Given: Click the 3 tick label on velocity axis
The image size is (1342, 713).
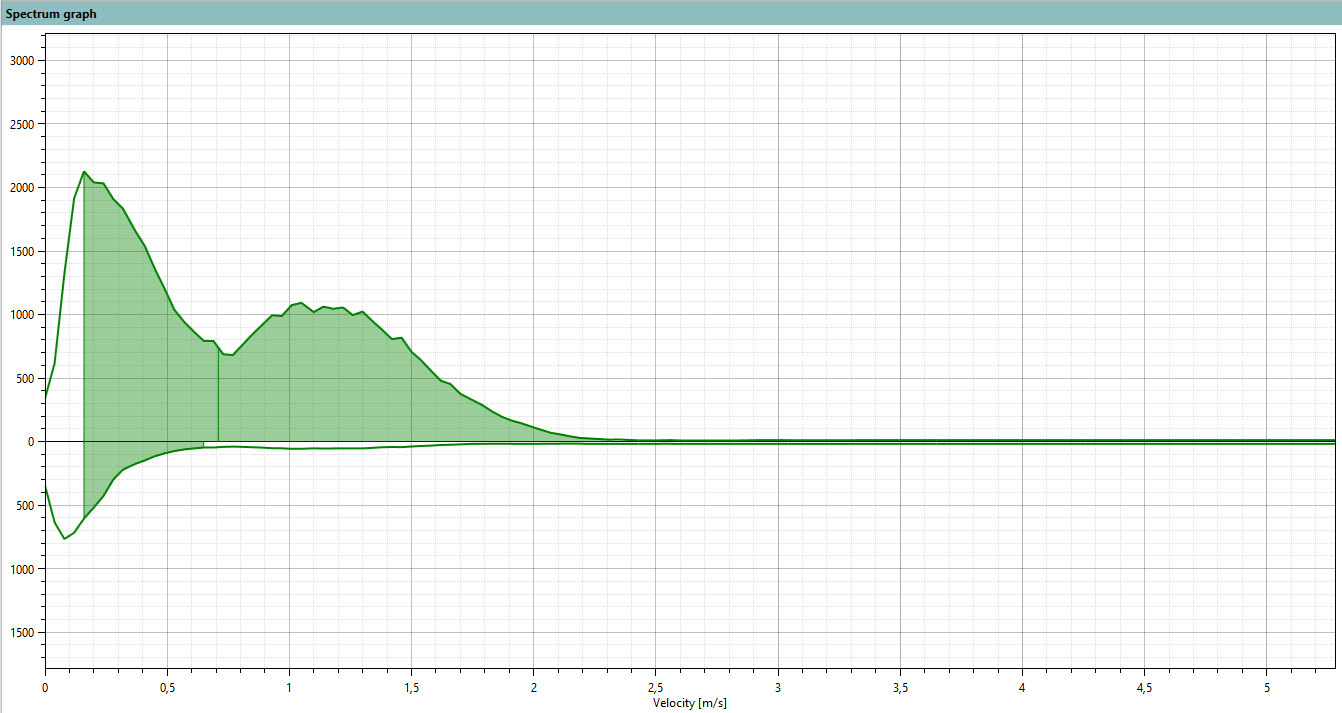Looking at the screenshot, I should point(778,688).
